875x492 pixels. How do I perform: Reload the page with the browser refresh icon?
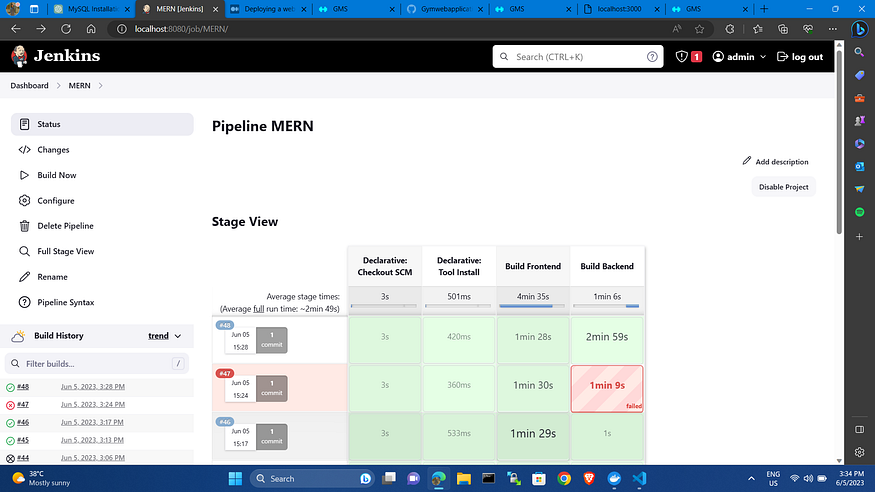(66, 29)
